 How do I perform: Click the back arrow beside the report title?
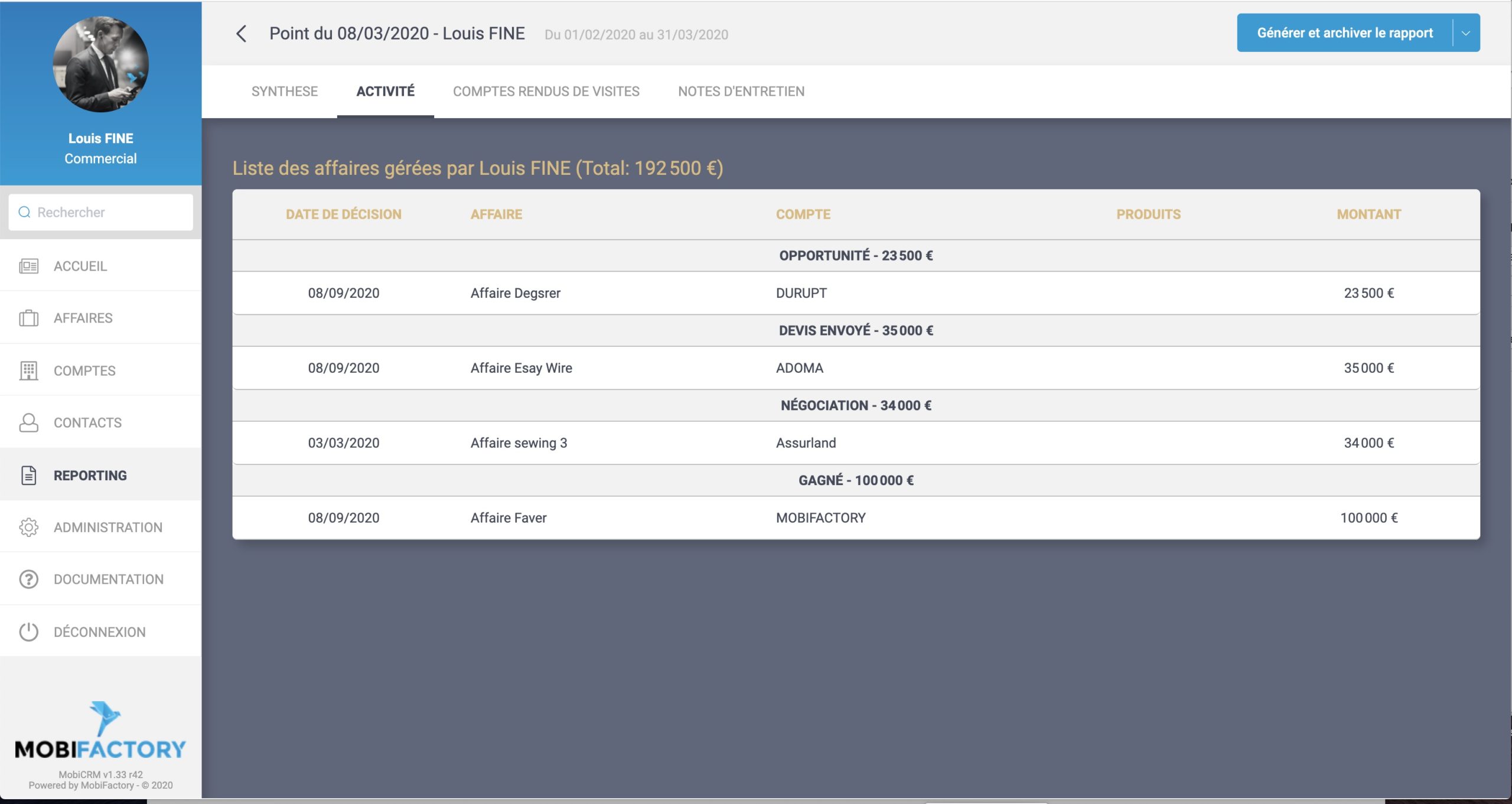coord(241,34)
